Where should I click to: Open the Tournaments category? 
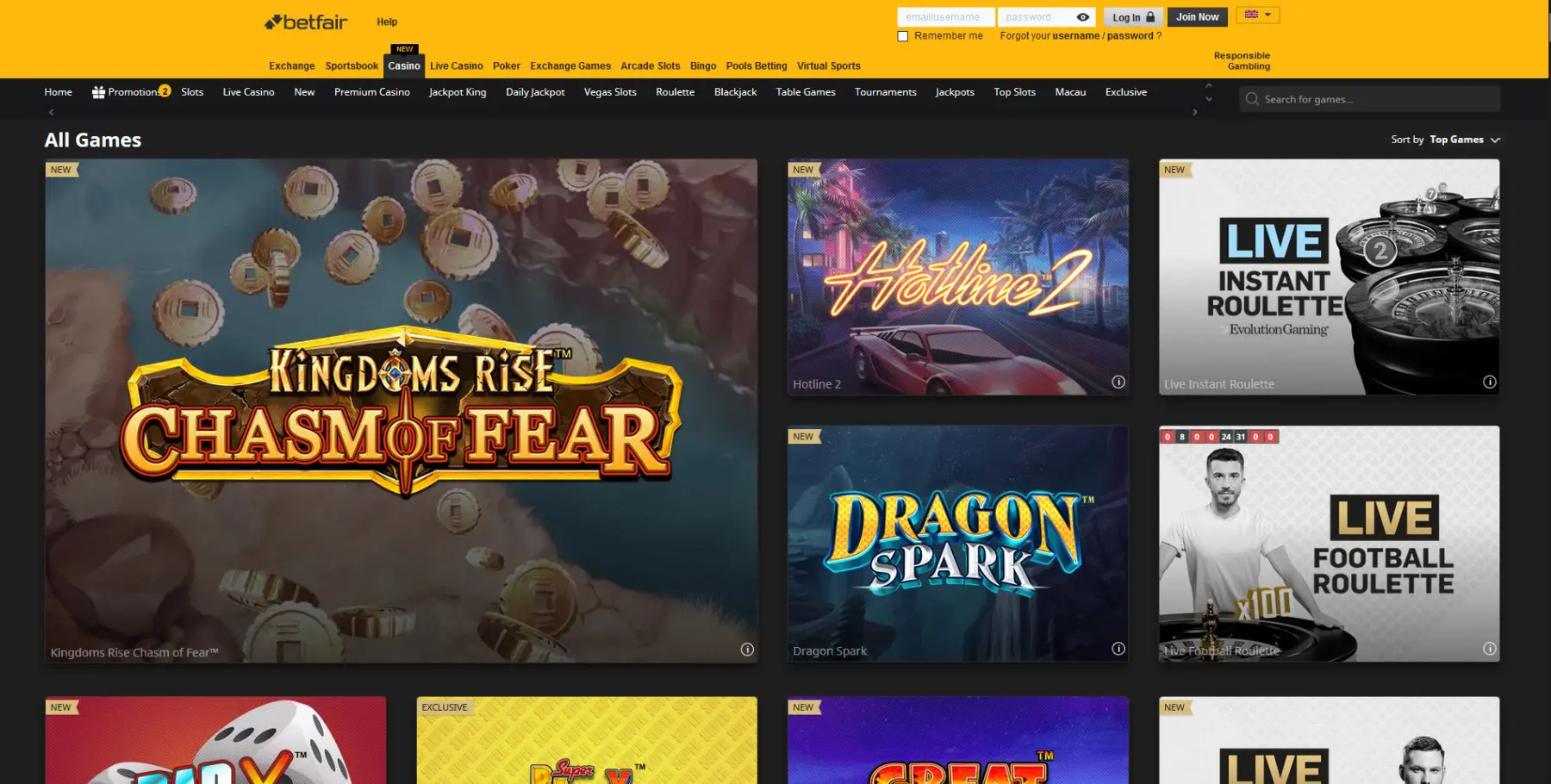[x=886, y=92]
